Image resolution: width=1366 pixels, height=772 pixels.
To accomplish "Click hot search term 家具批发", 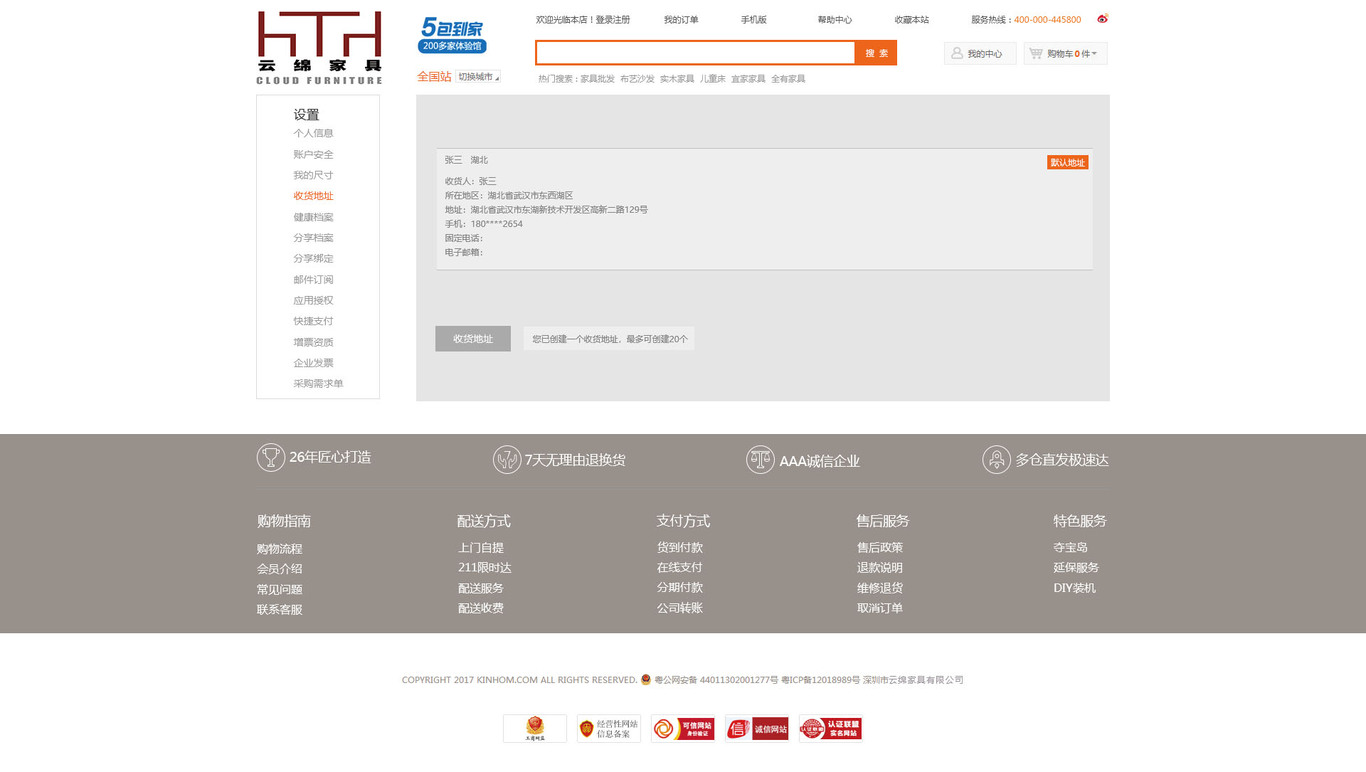I will pyautogui.click(x=598, y=79).
